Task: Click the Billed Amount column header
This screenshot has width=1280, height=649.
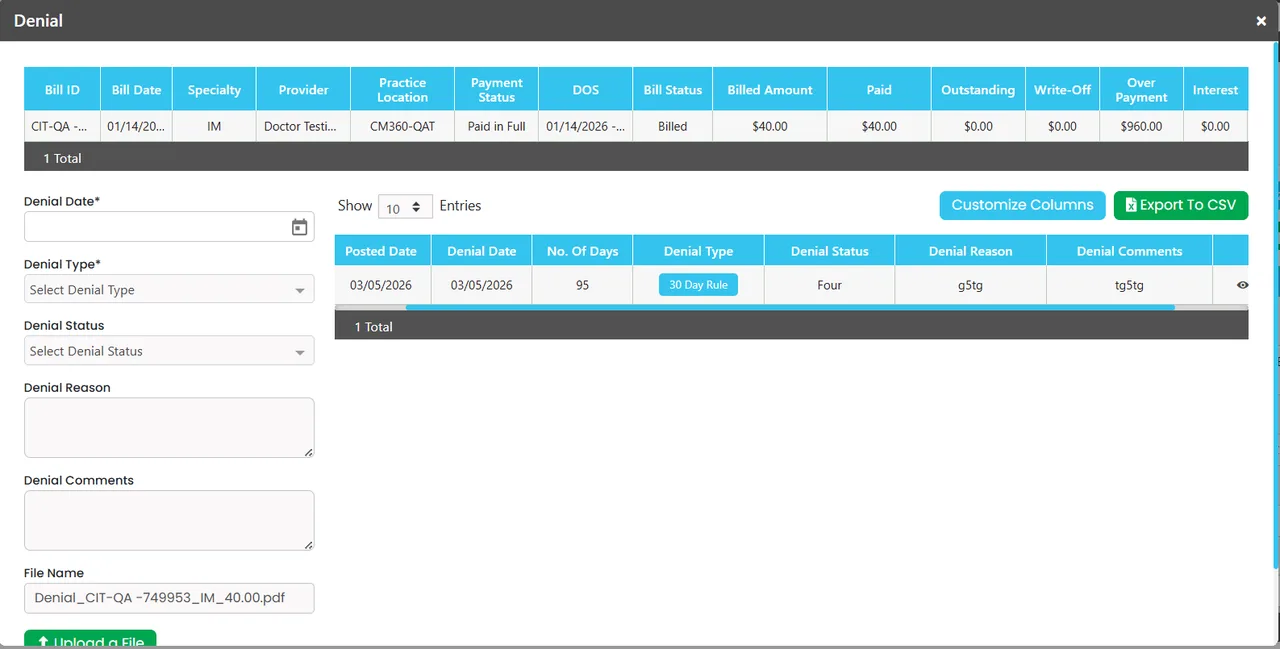Action: pyautogui.click(x=770, y=90)
